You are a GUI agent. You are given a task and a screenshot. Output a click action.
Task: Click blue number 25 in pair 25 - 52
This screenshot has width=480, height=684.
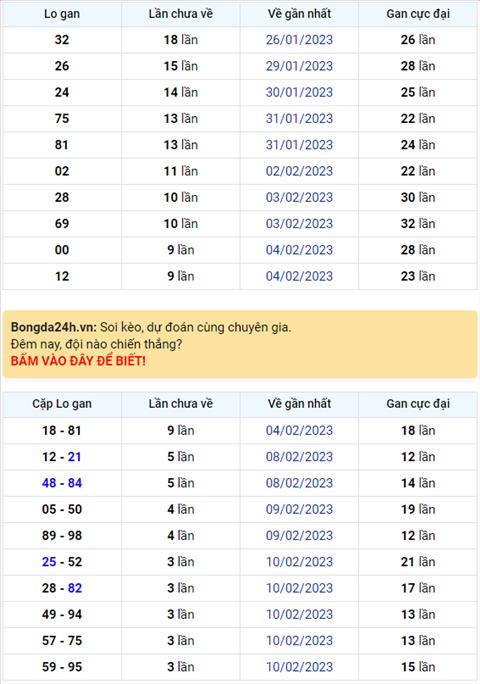coord(49,562)
